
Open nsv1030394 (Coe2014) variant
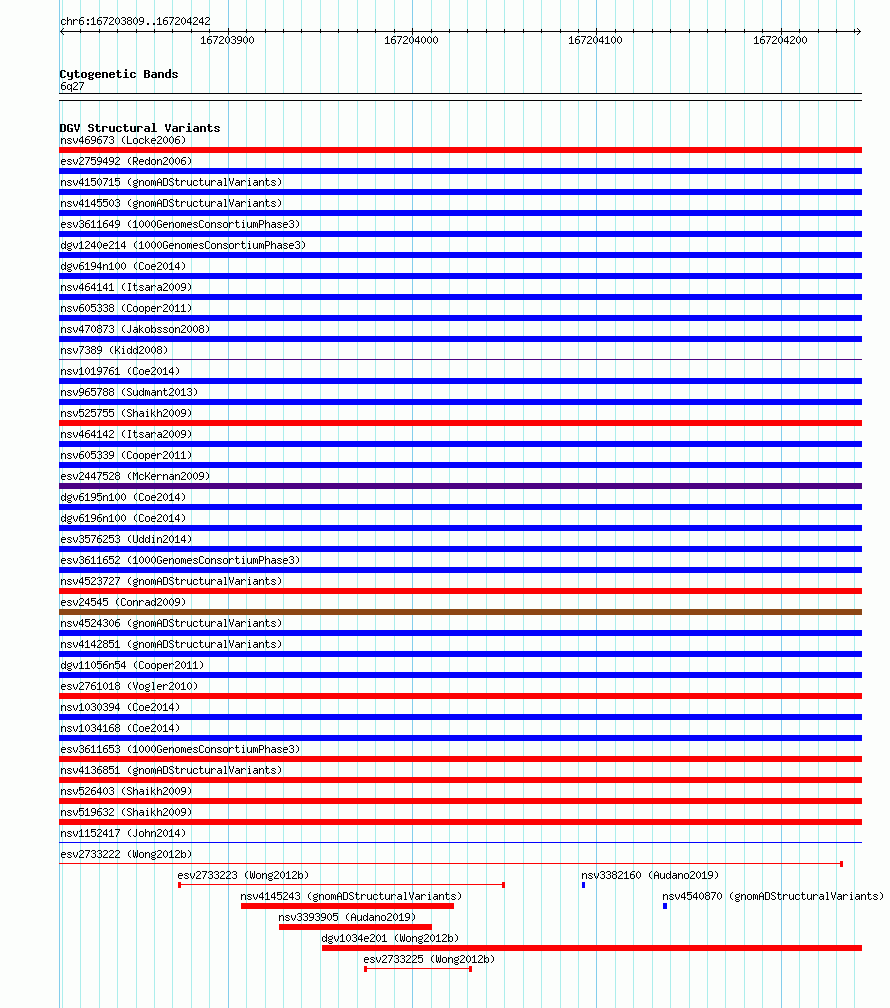point(120,707)
